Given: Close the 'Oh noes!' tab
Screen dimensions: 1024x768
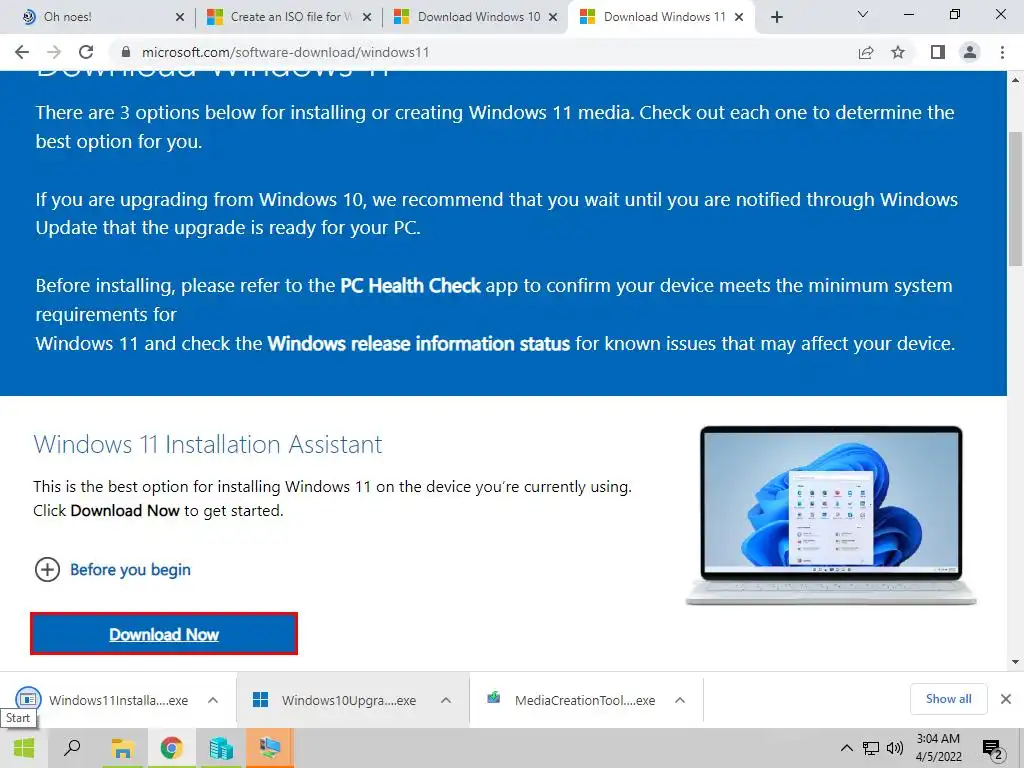Looking at the screenshot, I should 180,17.
